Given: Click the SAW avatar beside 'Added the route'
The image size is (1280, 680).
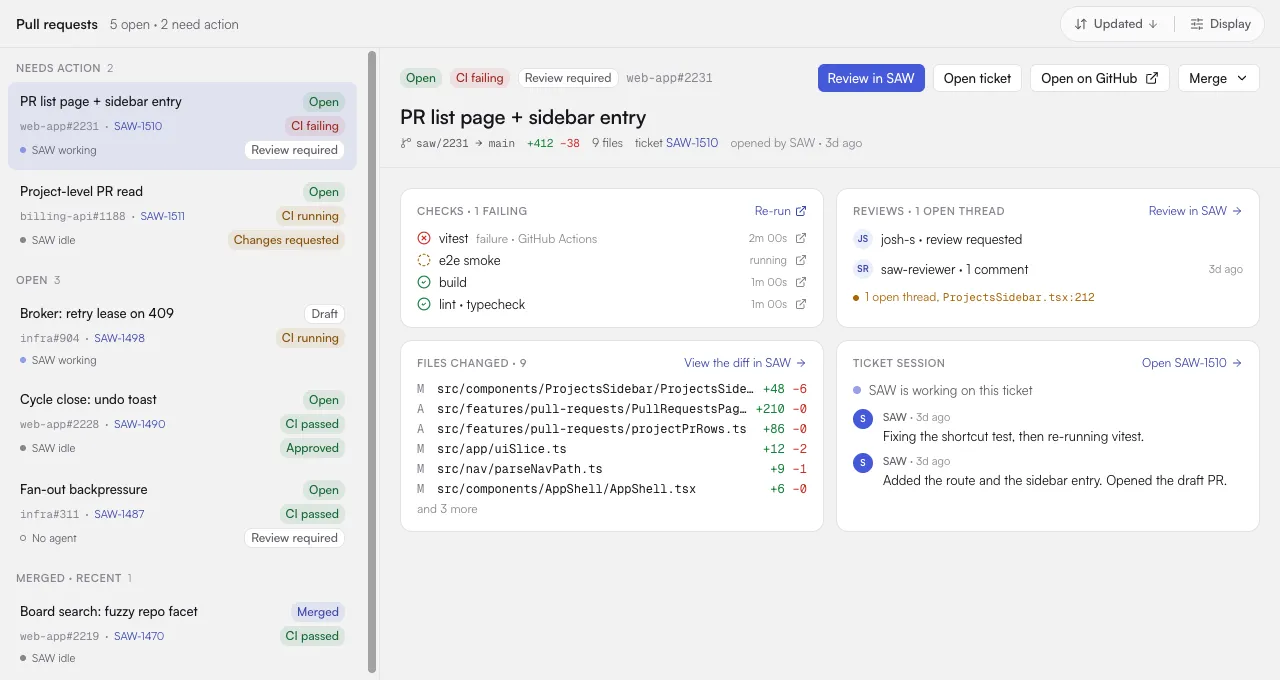Looking at the screenshot, I should (863, 462).
